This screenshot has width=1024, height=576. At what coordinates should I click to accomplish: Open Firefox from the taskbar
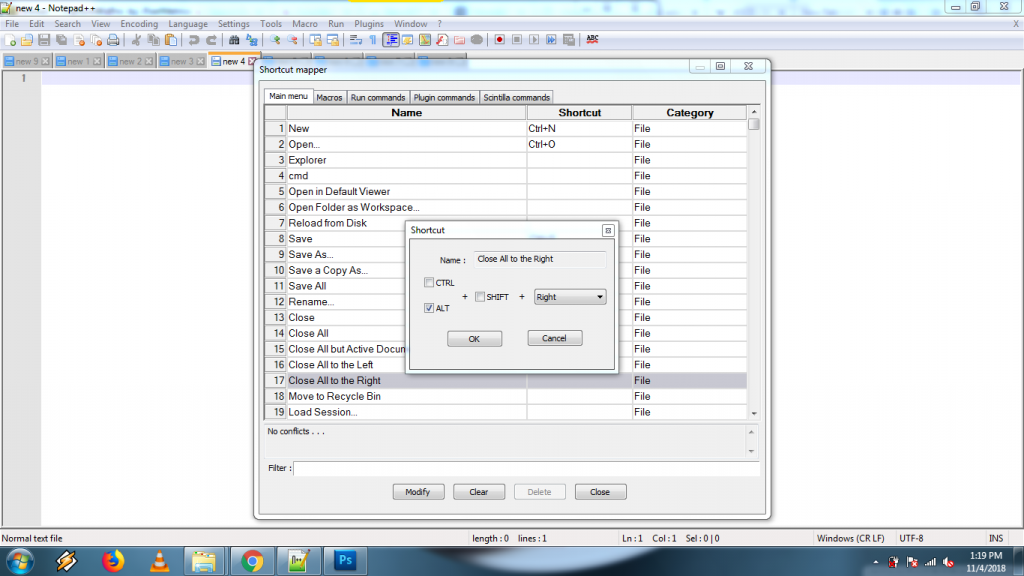(x=113, y=561)
